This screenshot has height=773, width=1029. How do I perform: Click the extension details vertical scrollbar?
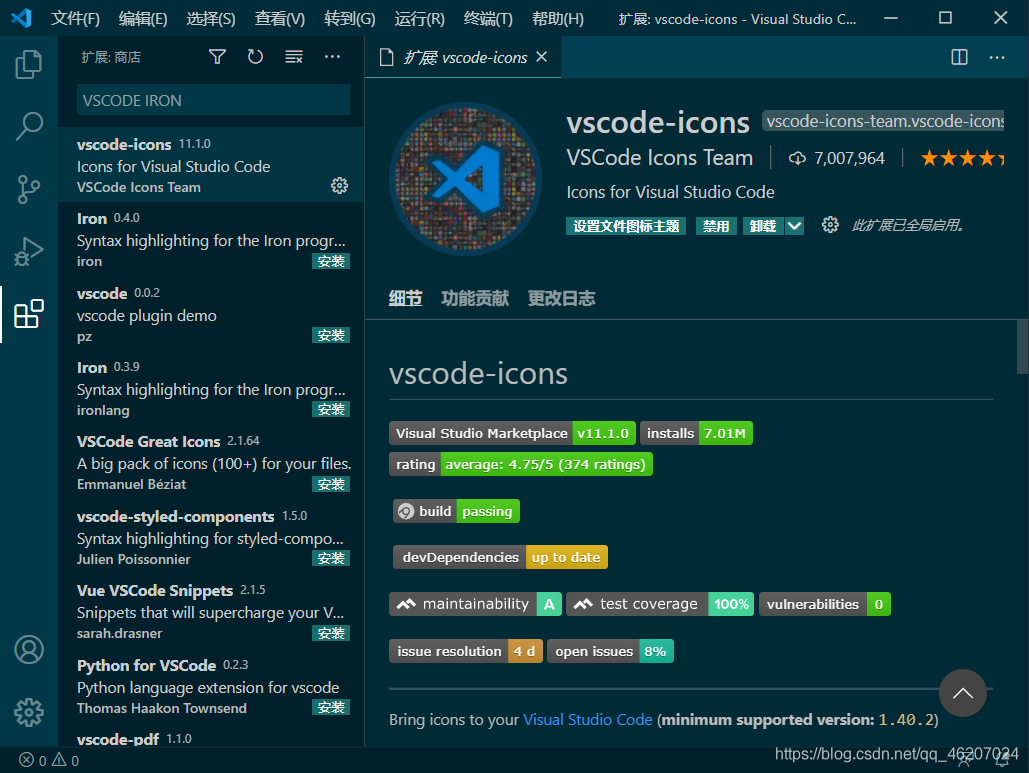coord(1022,346)
